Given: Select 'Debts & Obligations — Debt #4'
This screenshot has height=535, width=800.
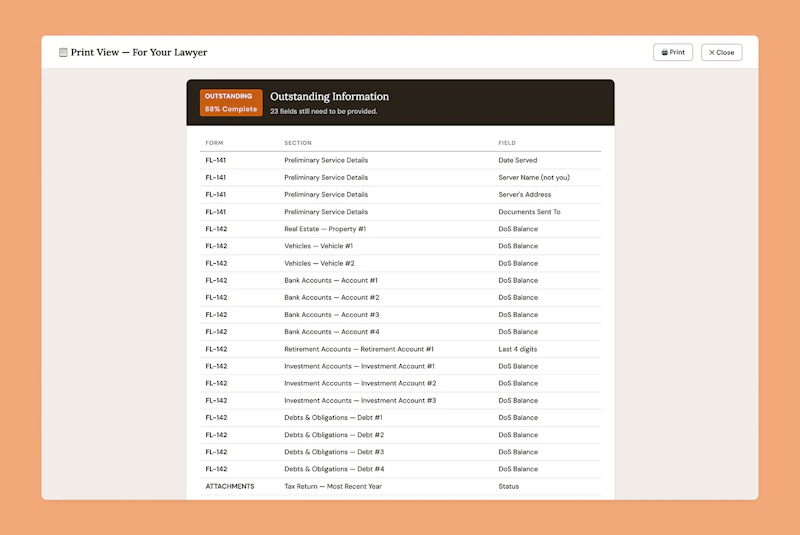Looking at the screenshot, I should click(x=334, y=469).
